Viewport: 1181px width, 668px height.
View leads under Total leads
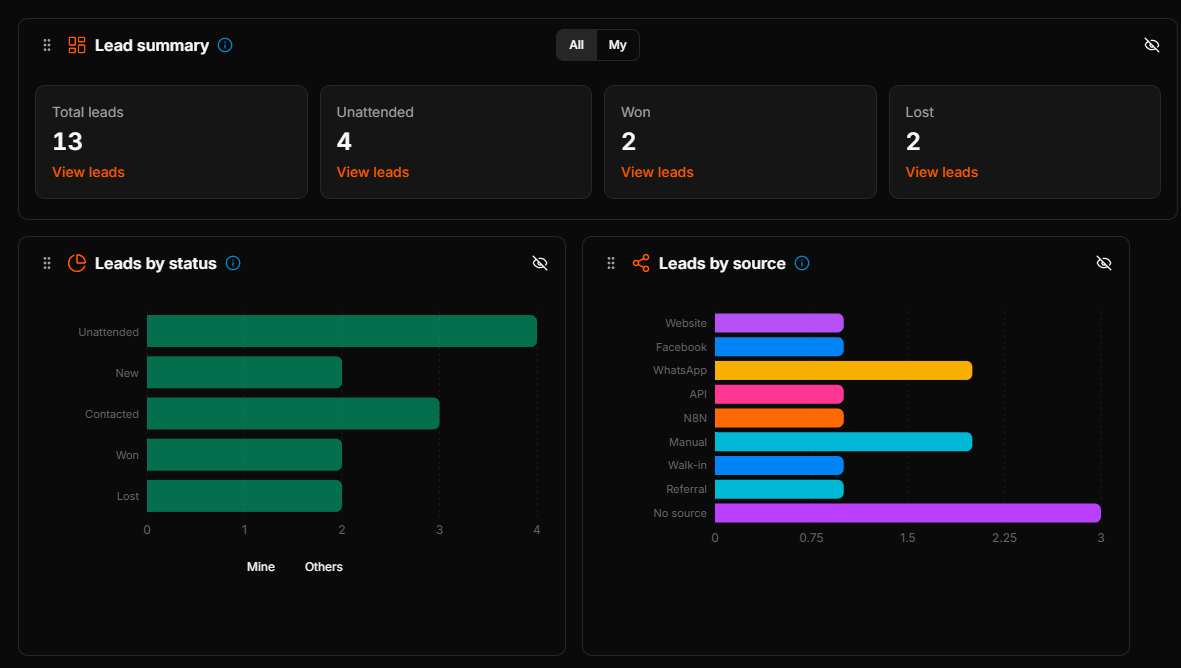point(88,172)
